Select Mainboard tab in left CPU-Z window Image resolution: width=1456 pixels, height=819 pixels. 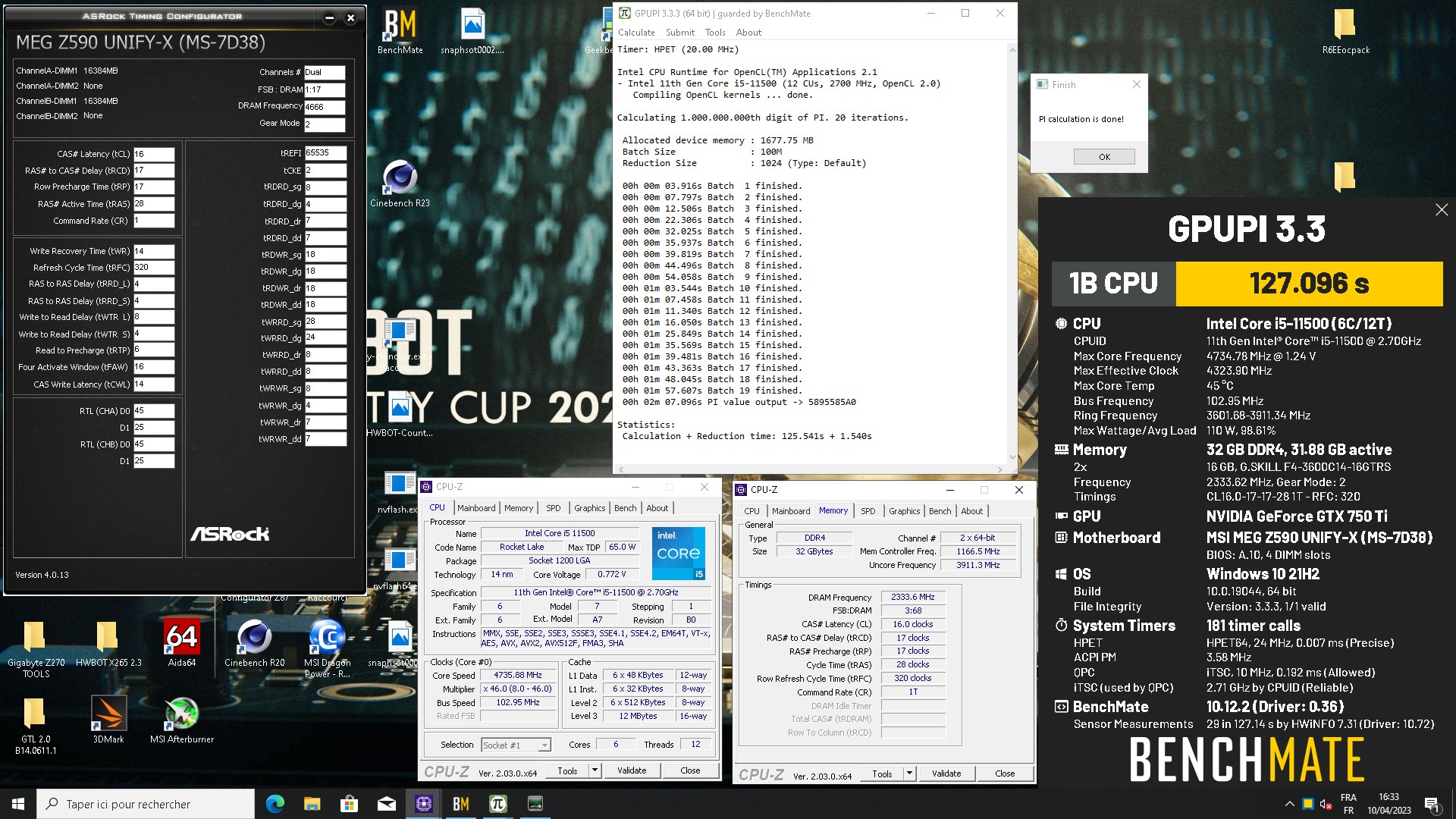pos(476,508)
